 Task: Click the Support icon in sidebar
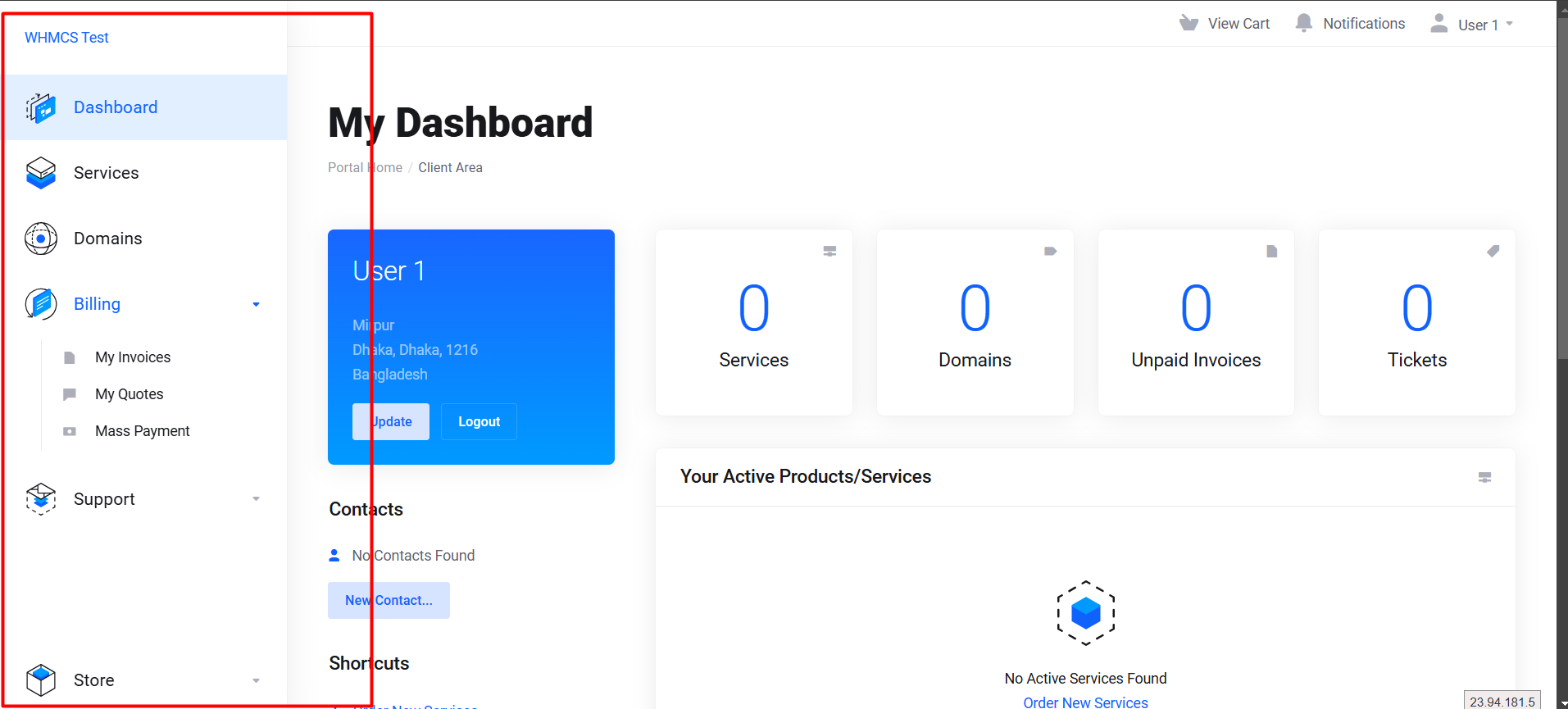click(x=41, y=499)
